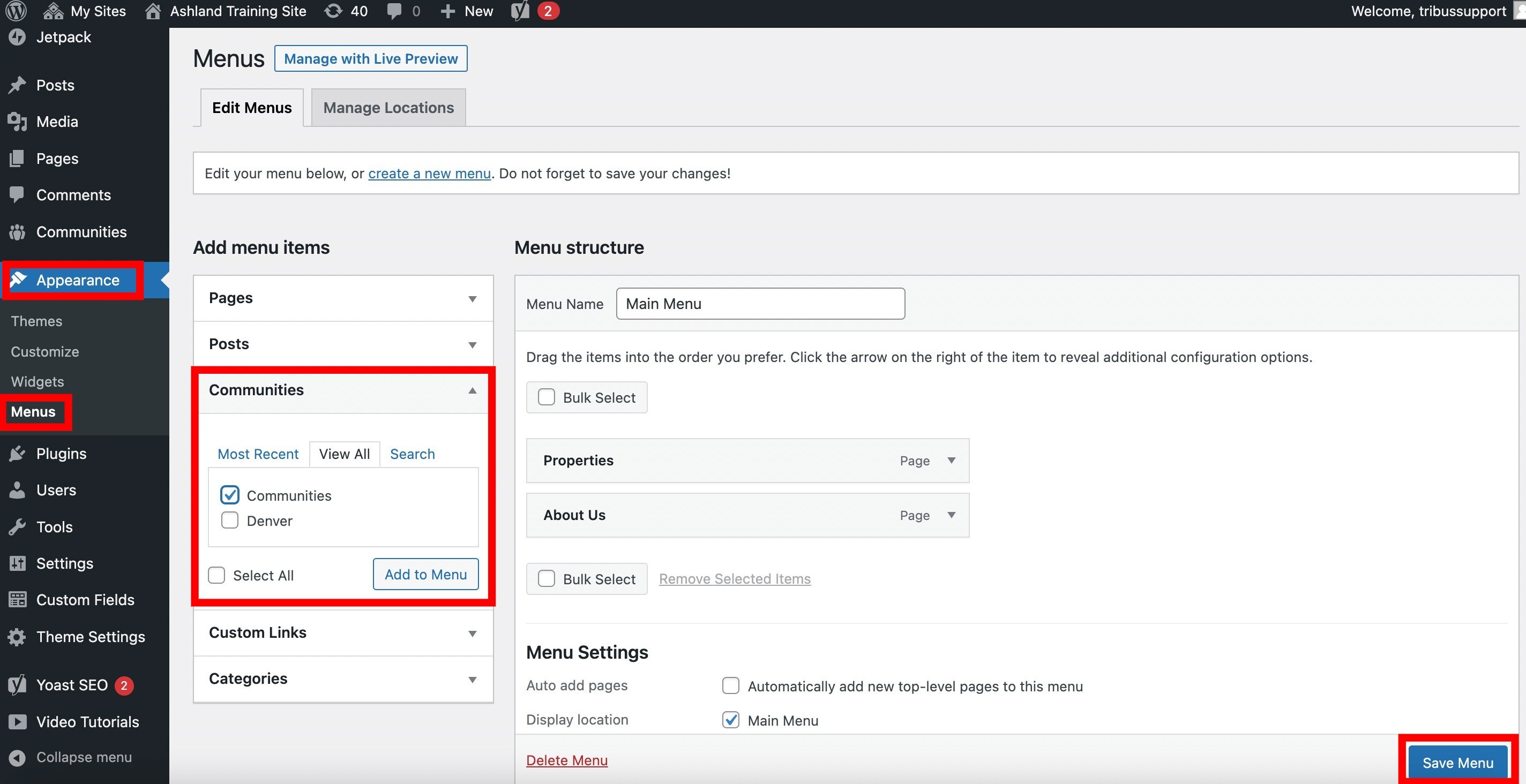Select the Most Recent tab
The height and width of the screenshot is (784, 1526).
[258, 454]
